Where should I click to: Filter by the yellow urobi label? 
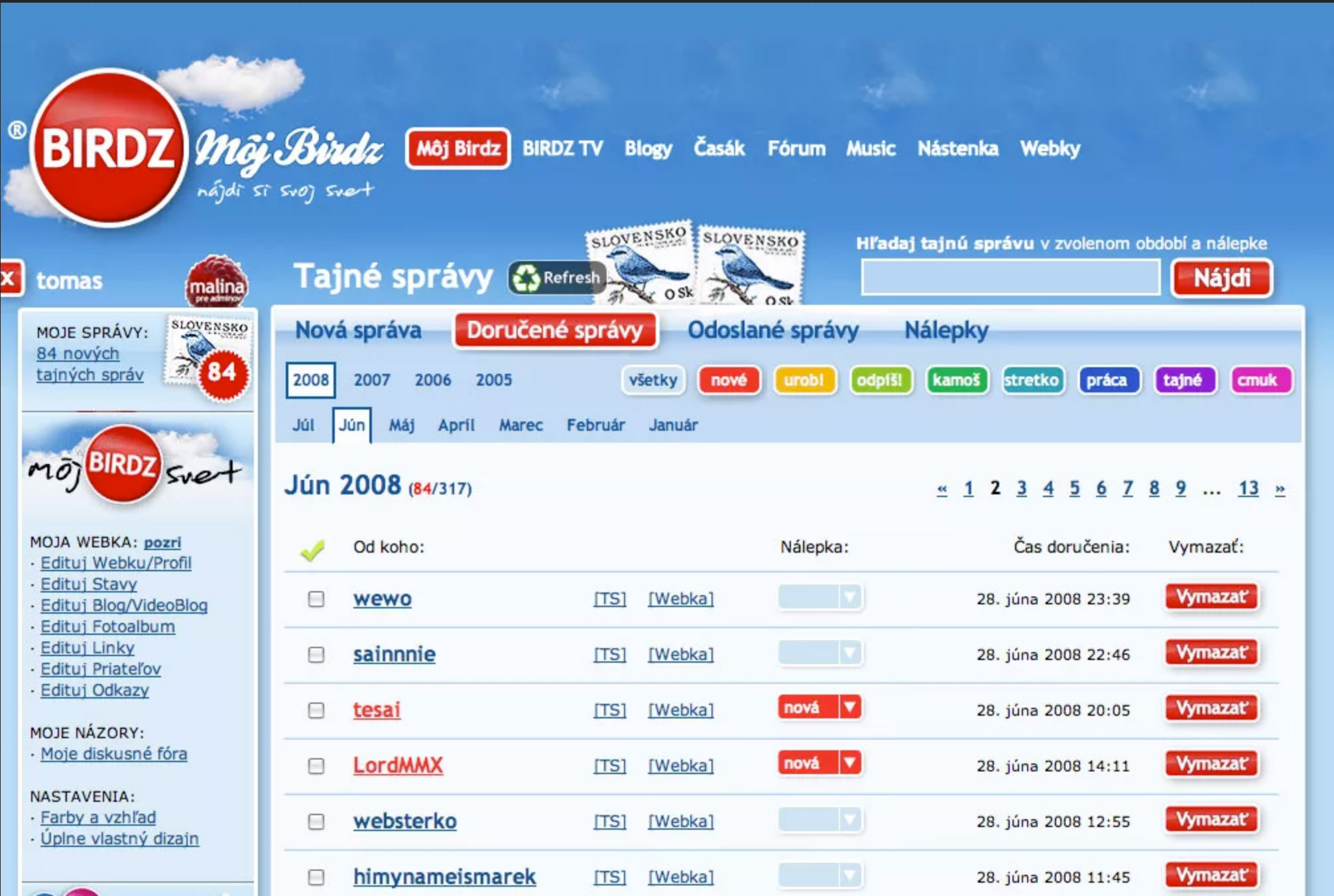point(804,380)
